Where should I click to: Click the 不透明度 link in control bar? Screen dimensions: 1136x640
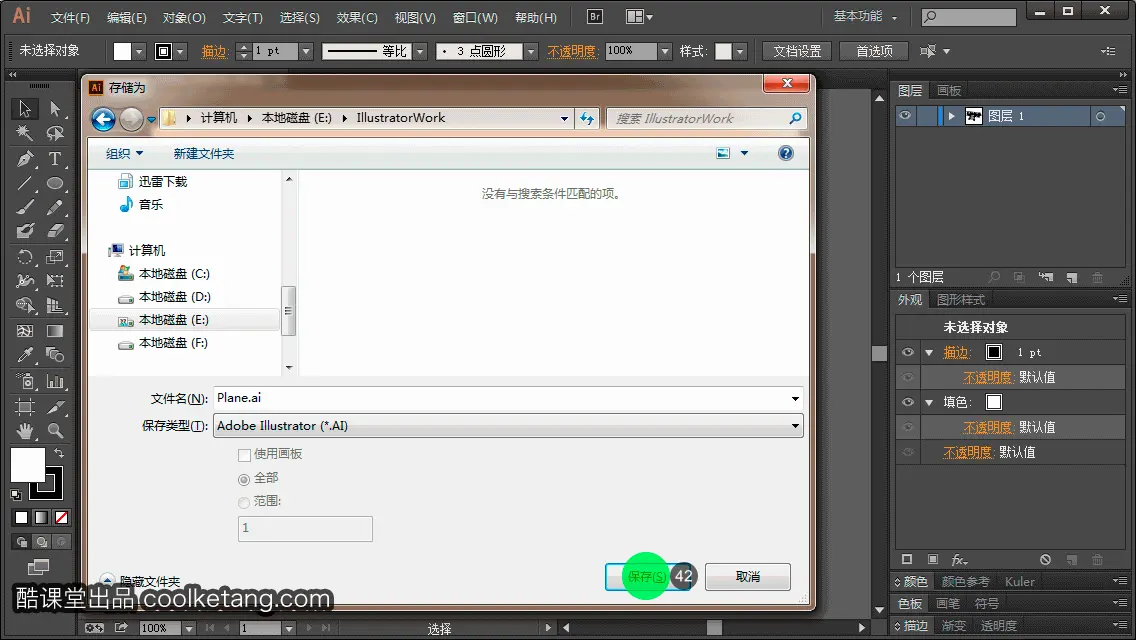click(x=572, y=51)
